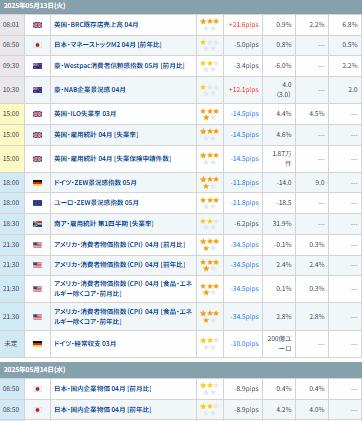Open the 豪・Westpac消費者信頼感指数 05月 link
This screenshot has width=363, height=421.
(119, 66)
